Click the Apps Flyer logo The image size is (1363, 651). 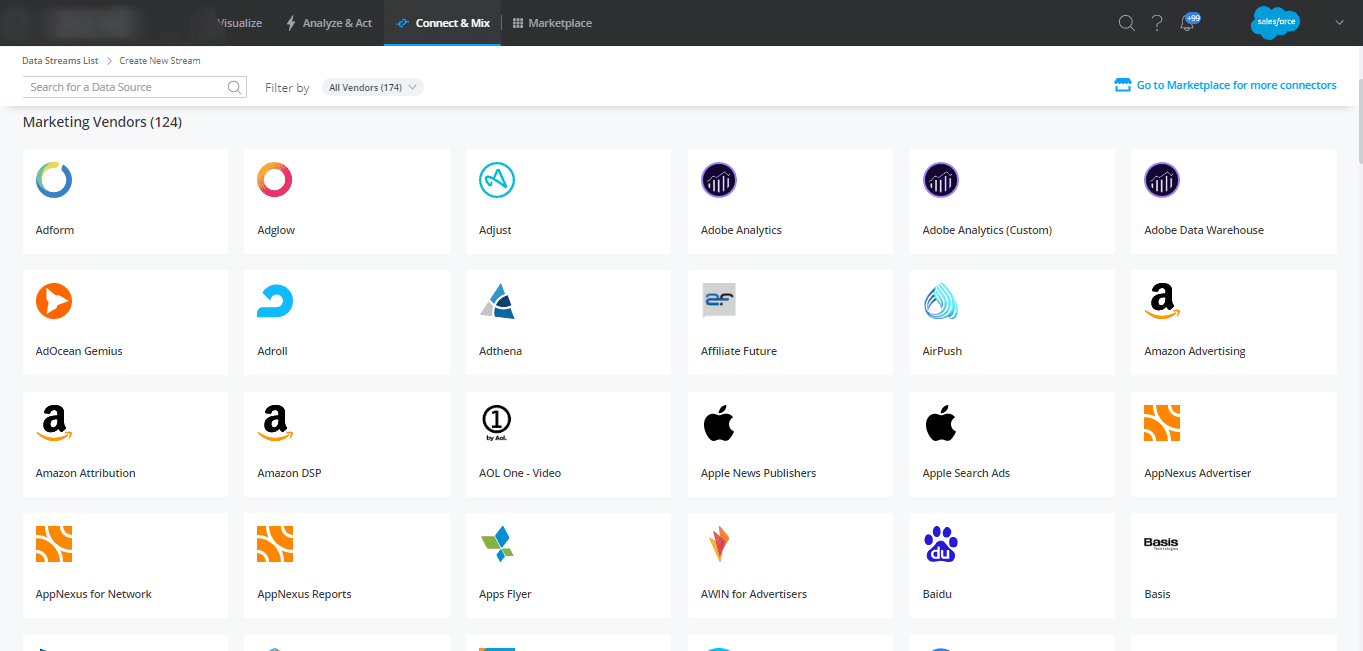click(497, 544)
